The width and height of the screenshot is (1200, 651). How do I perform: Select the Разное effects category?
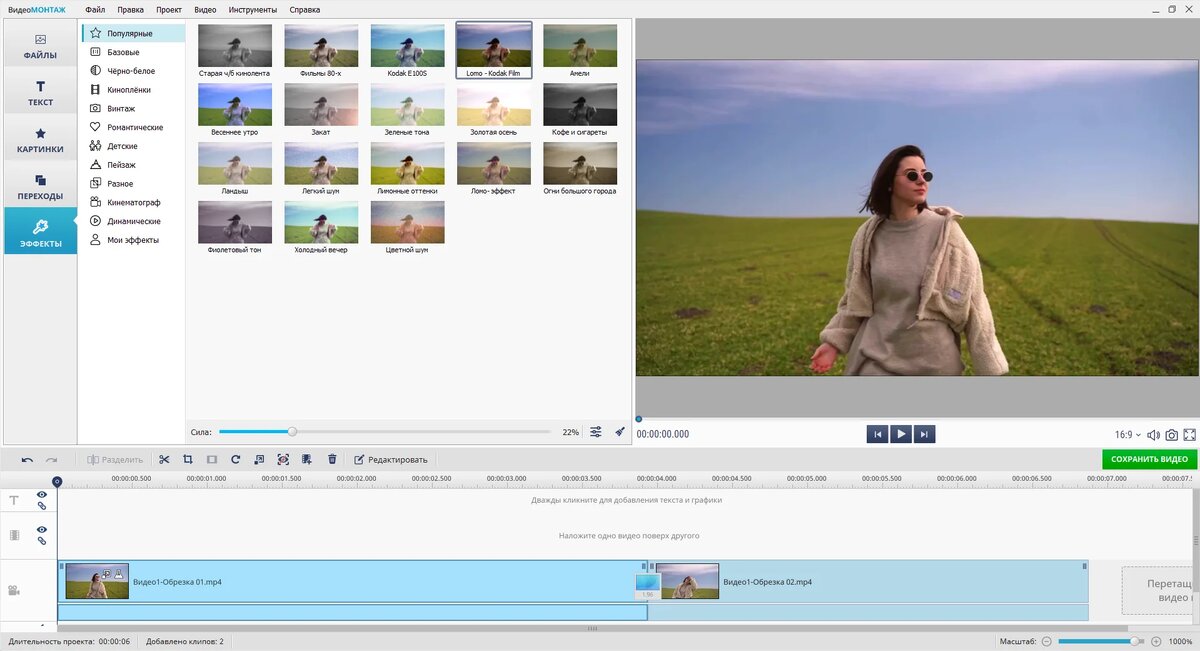point(133,184)
